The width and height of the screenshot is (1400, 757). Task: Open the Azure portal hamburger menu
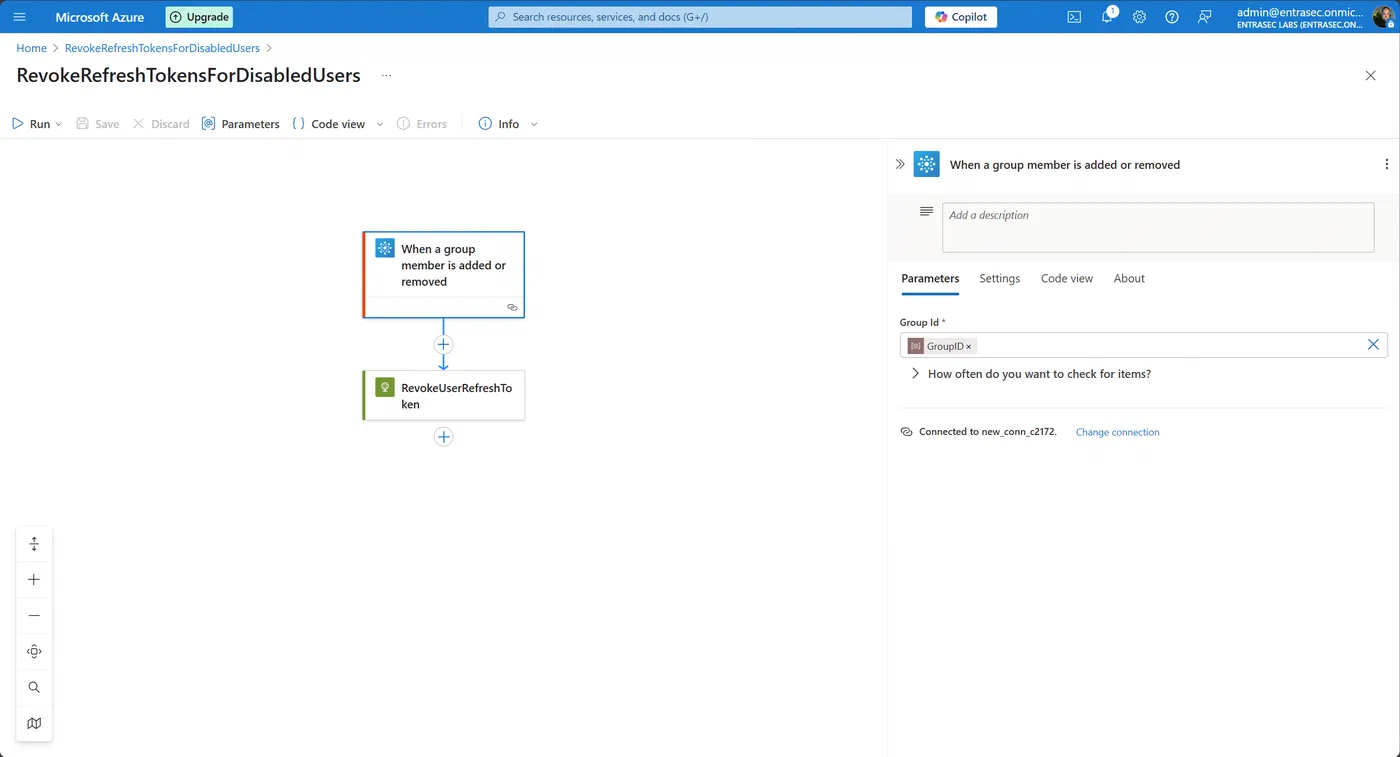coord(19,17)
